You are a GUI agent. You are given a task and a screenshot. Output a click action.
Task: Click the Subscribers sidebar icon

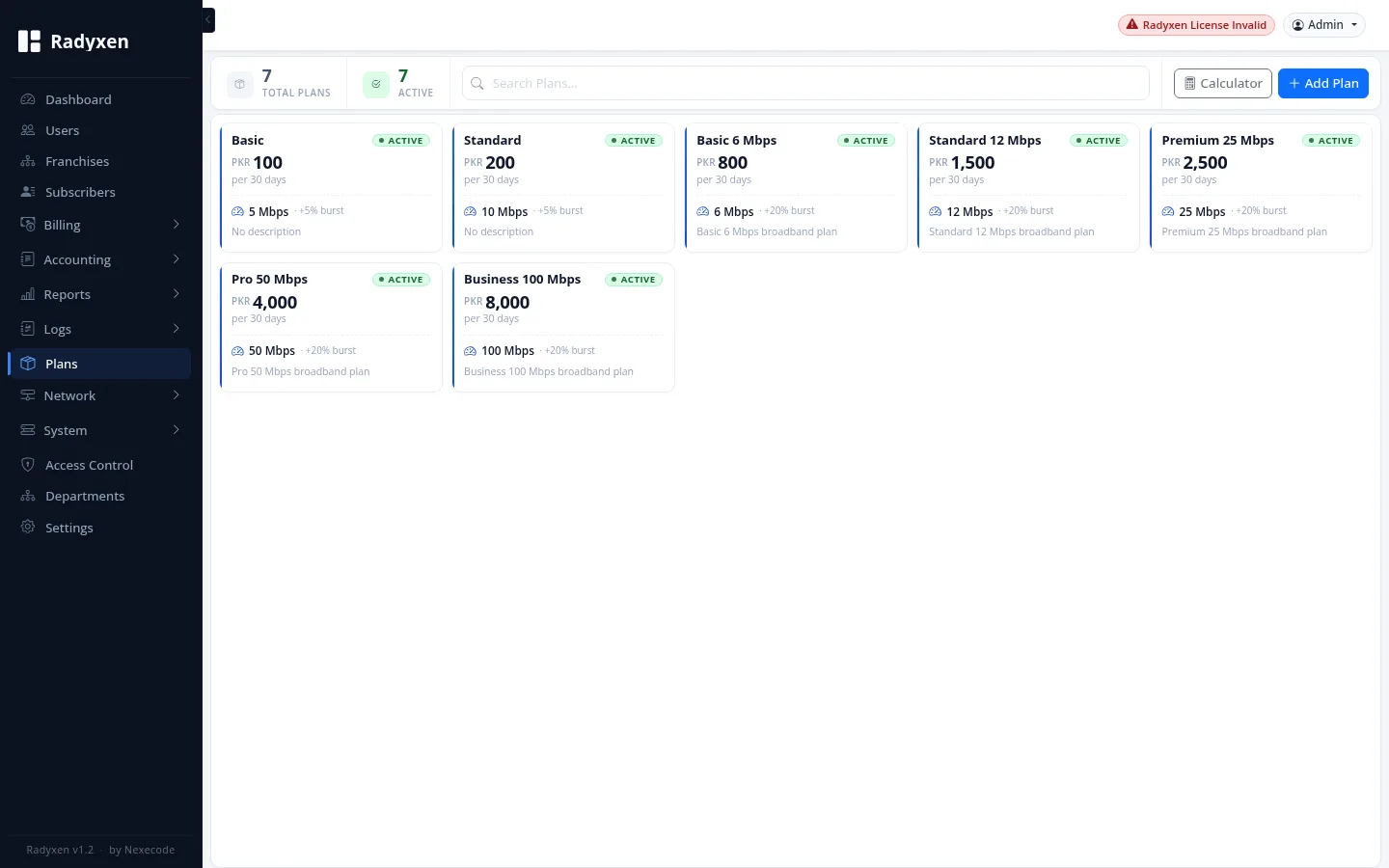click(x=28, y=192)
